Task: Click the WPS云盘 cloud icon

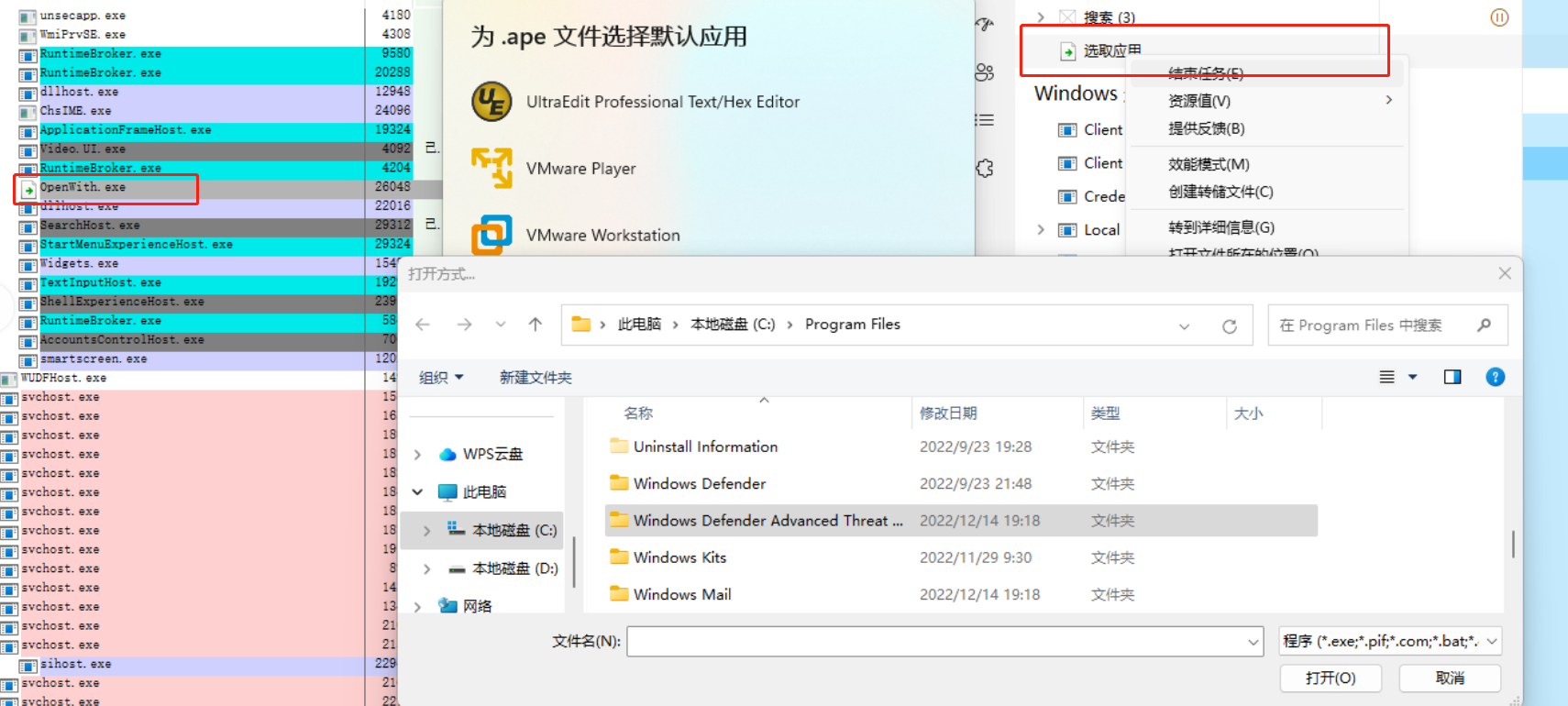Action: (447, 454)
